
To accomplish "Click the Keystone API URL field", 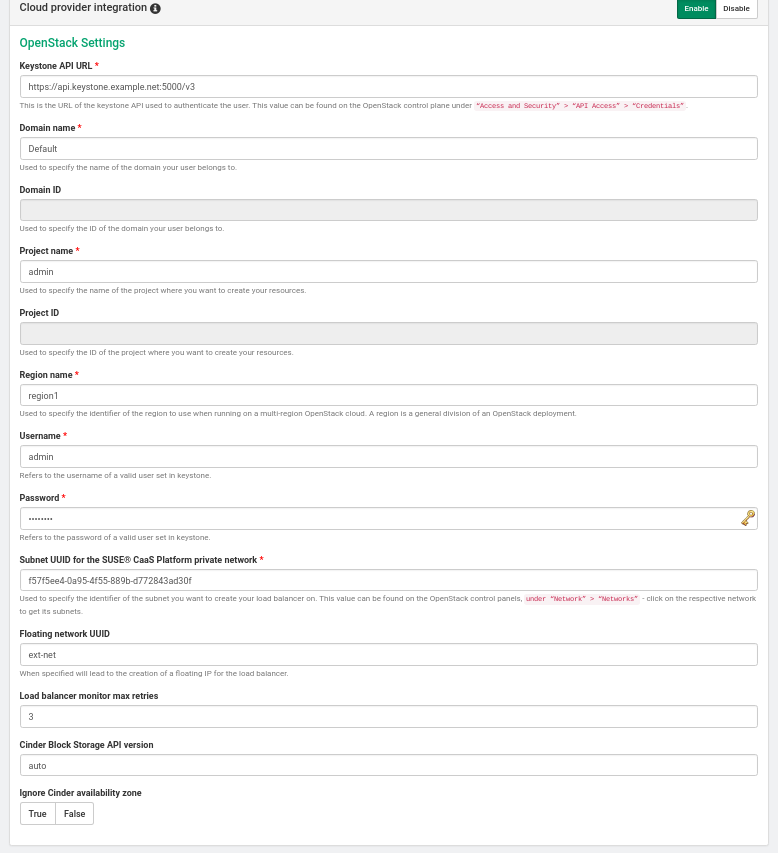I will tap(388, 87).
